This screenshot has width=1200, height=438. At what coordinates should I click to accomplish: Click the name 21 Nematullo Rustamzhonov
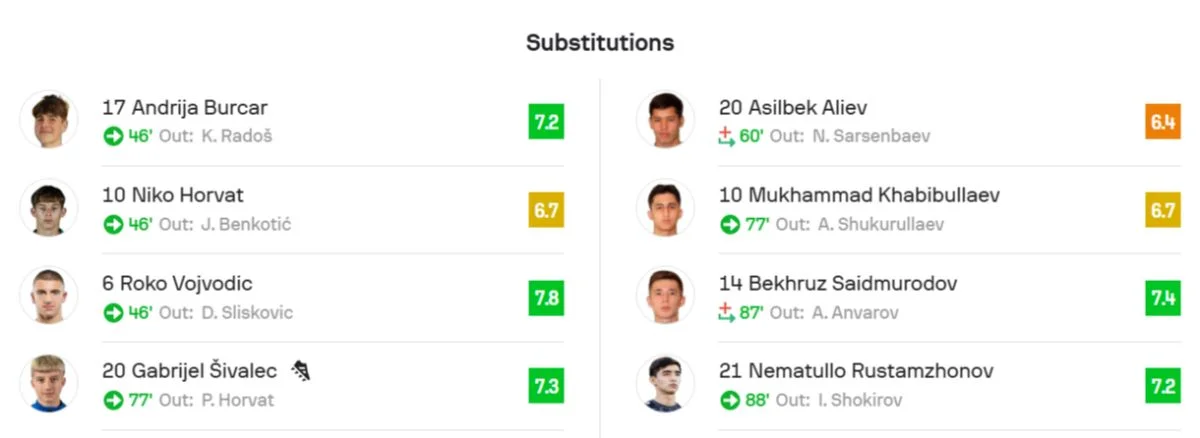[856, 371]
